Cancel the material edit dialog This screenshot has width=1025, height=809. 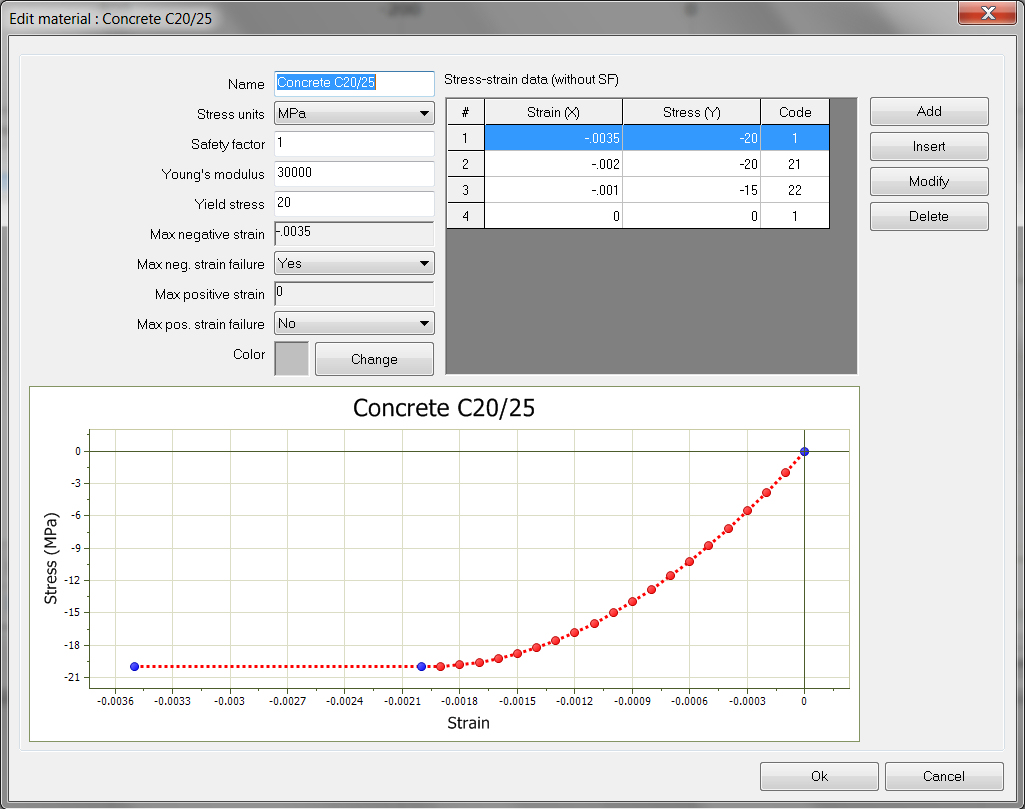point(943,776)
